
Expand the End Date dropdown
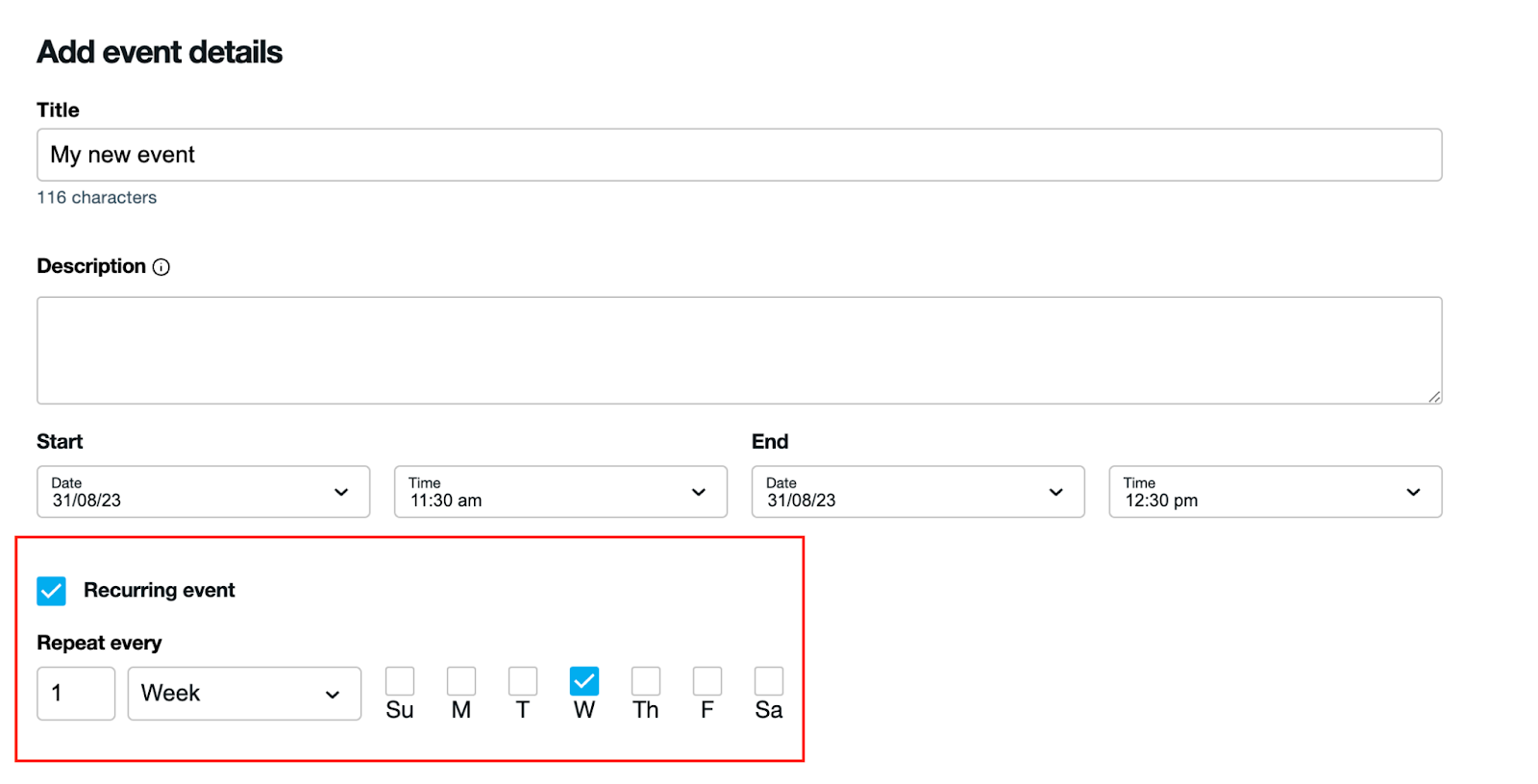(917, 492)
